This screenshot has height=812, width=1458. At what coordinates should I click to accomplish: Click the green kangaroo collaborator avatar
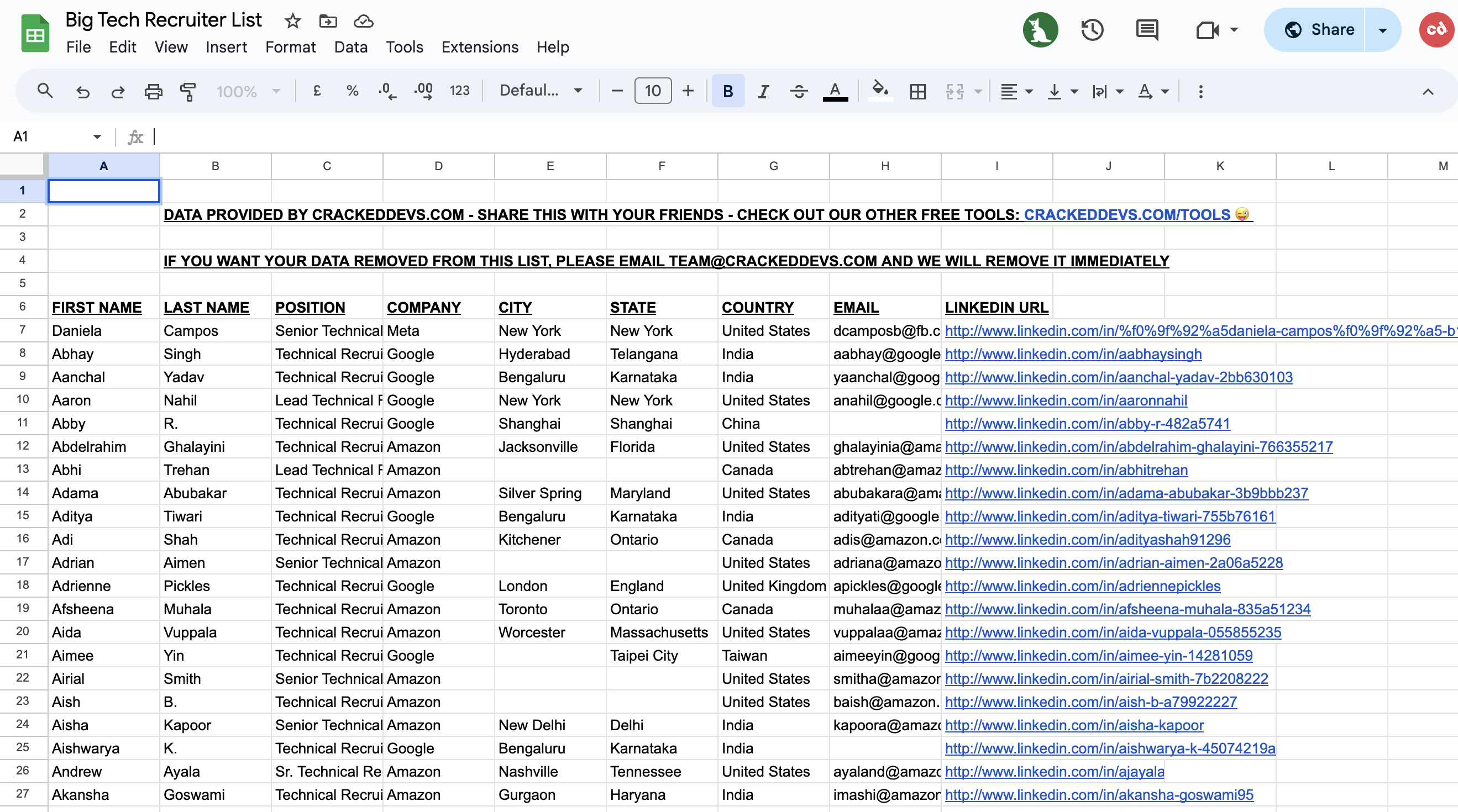(x=1040, y=30)
